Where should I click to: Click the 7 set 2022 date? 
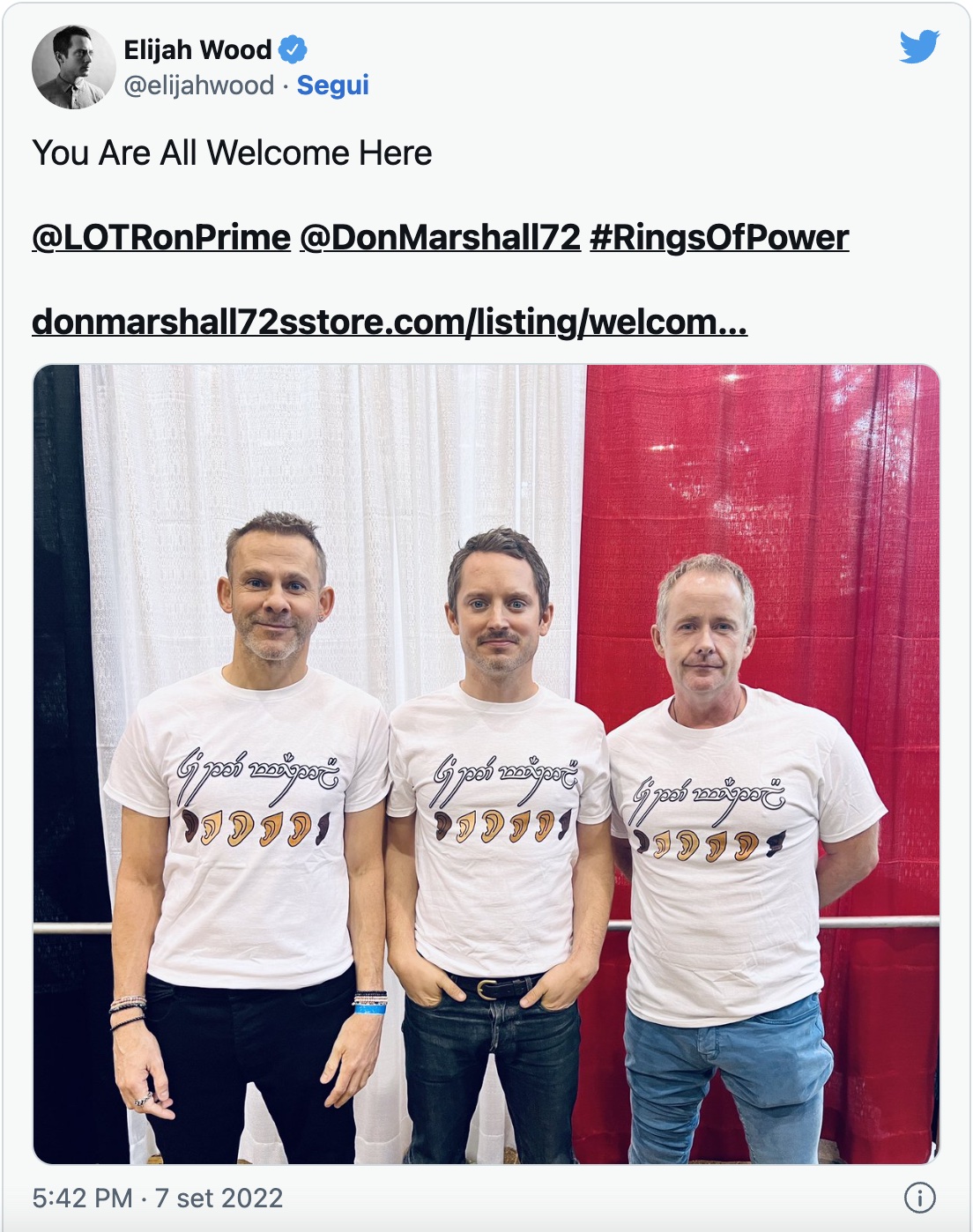[219, 1198]
